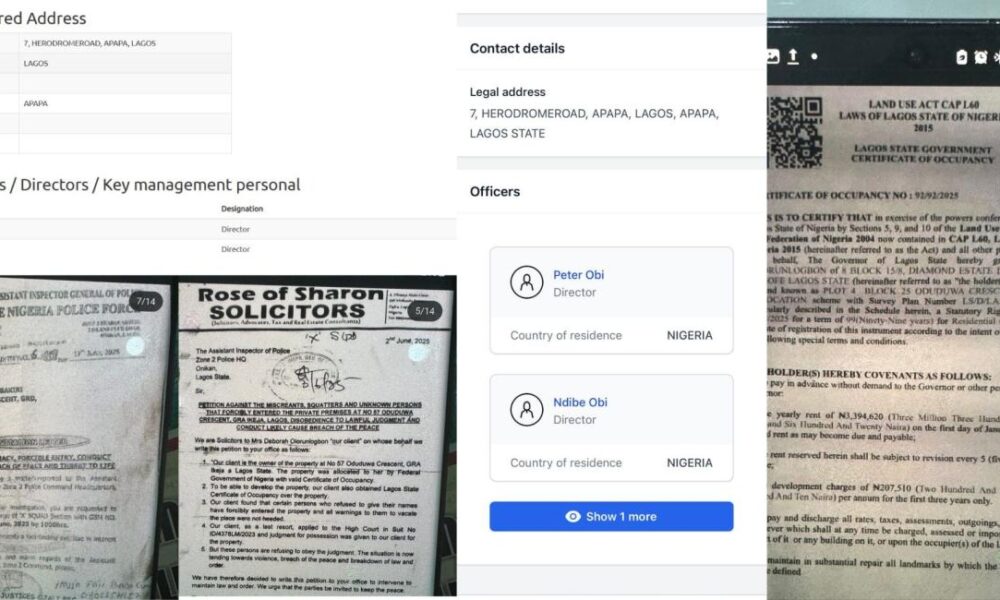Click the 5/14 image counter badge
The image size is (1000, 600).
pyautogui.click(x=425, y=311)
